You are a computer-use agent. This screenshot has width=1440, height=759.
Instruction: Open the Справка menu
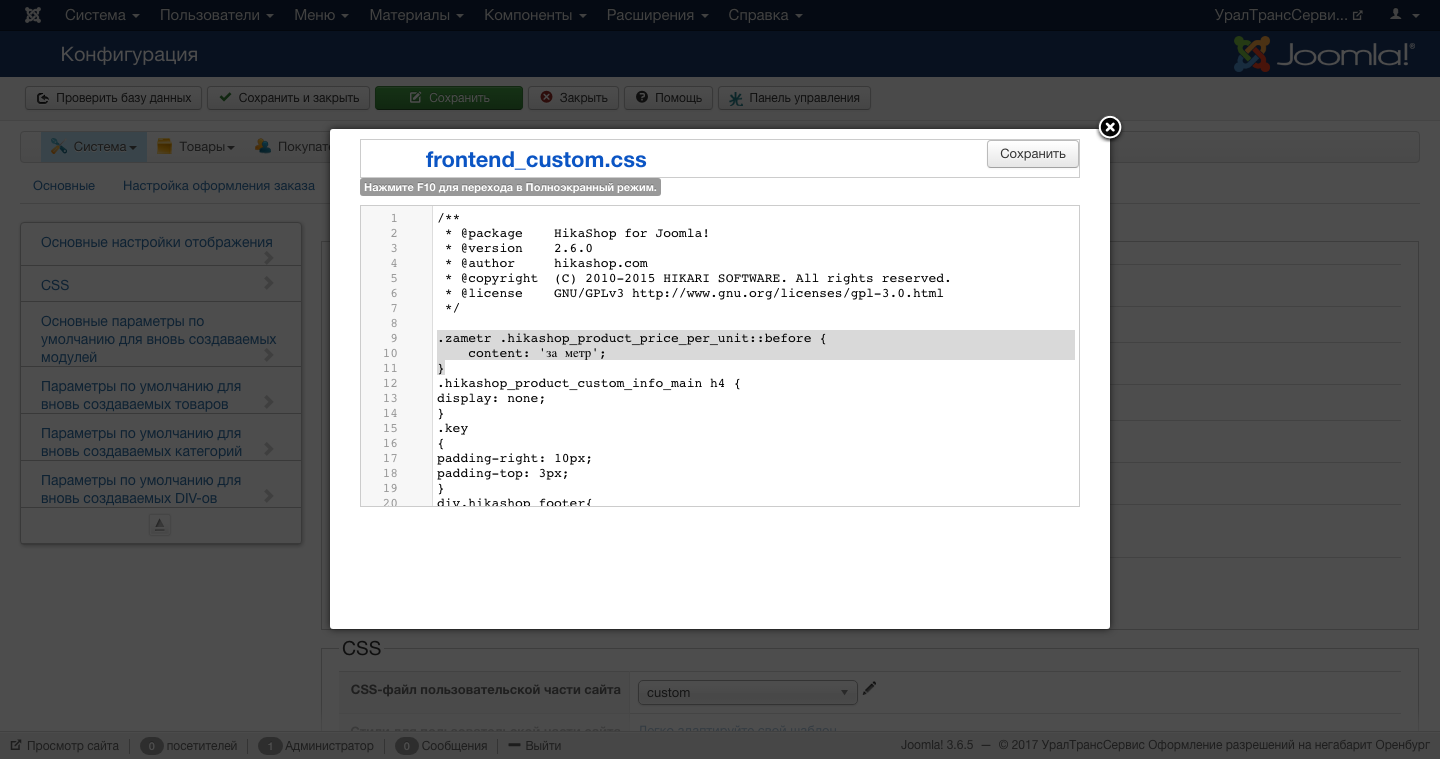click(x=764, y=15)
